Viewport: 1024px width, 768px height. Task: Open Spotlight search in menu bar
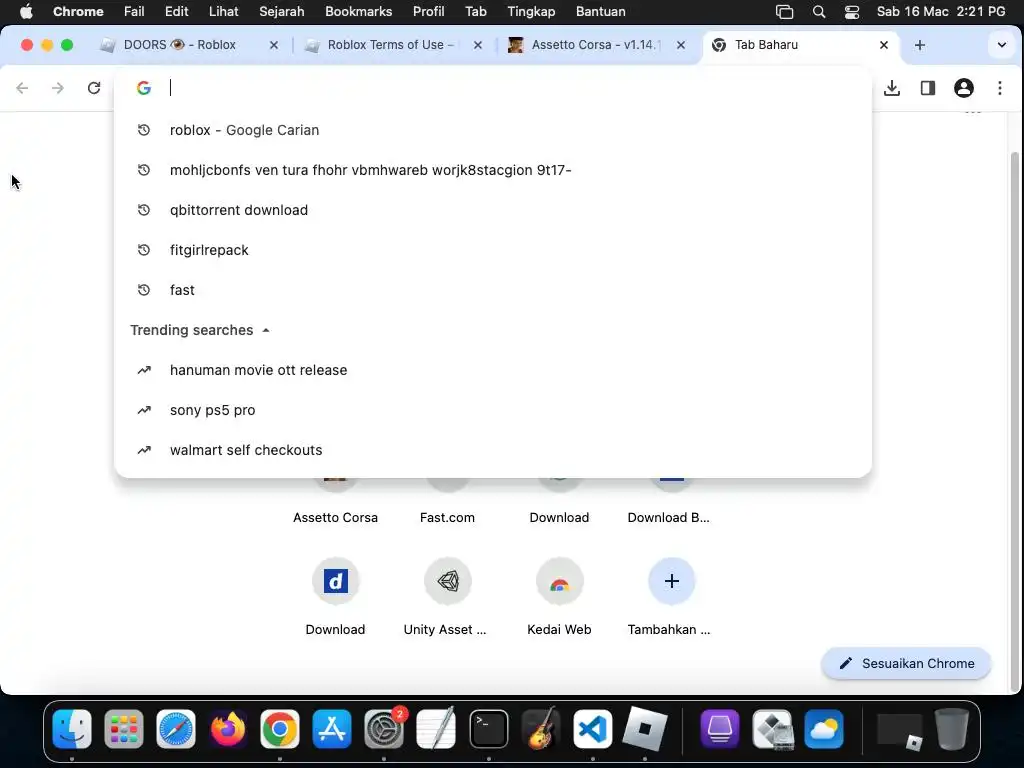[819, 11]
